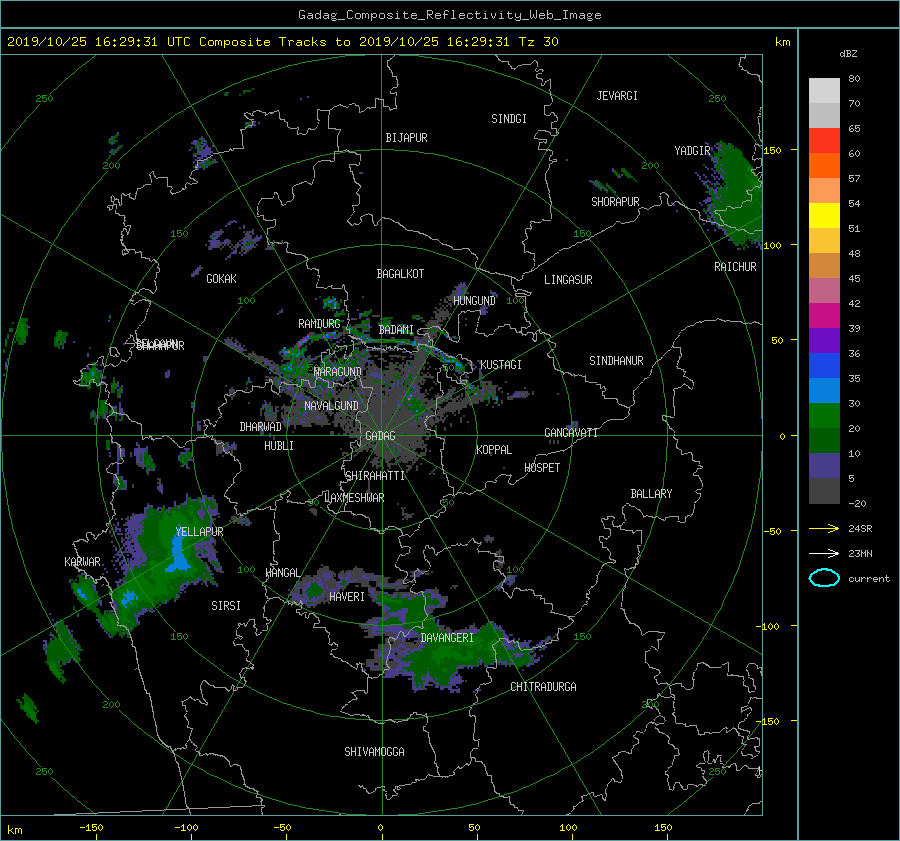Select the magenta 39 dBZ color swatch
Viewport: 900px width, 841px height.
click(824, 316)
